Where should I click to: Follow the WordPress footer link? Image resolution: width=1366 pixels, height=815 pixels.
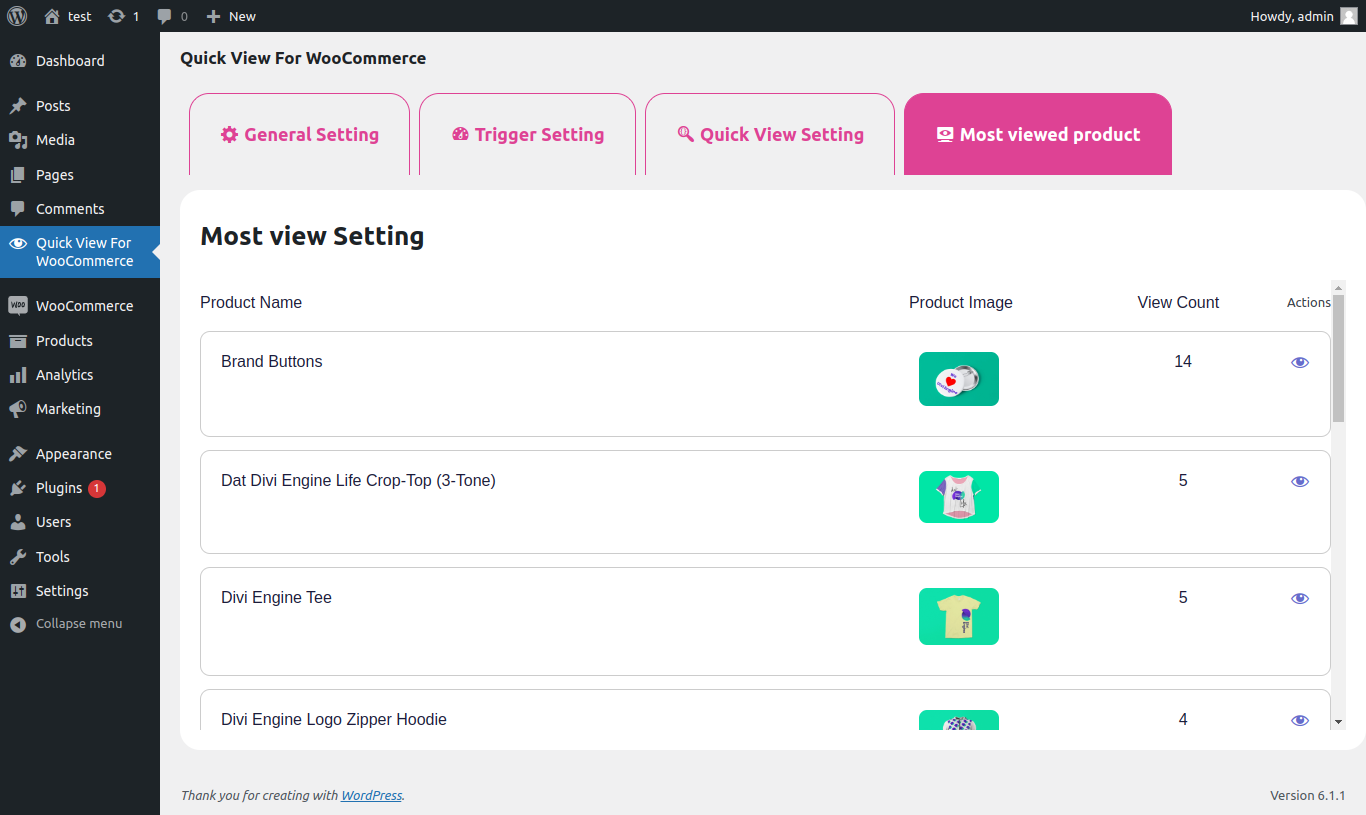click(x=371, y=796)
